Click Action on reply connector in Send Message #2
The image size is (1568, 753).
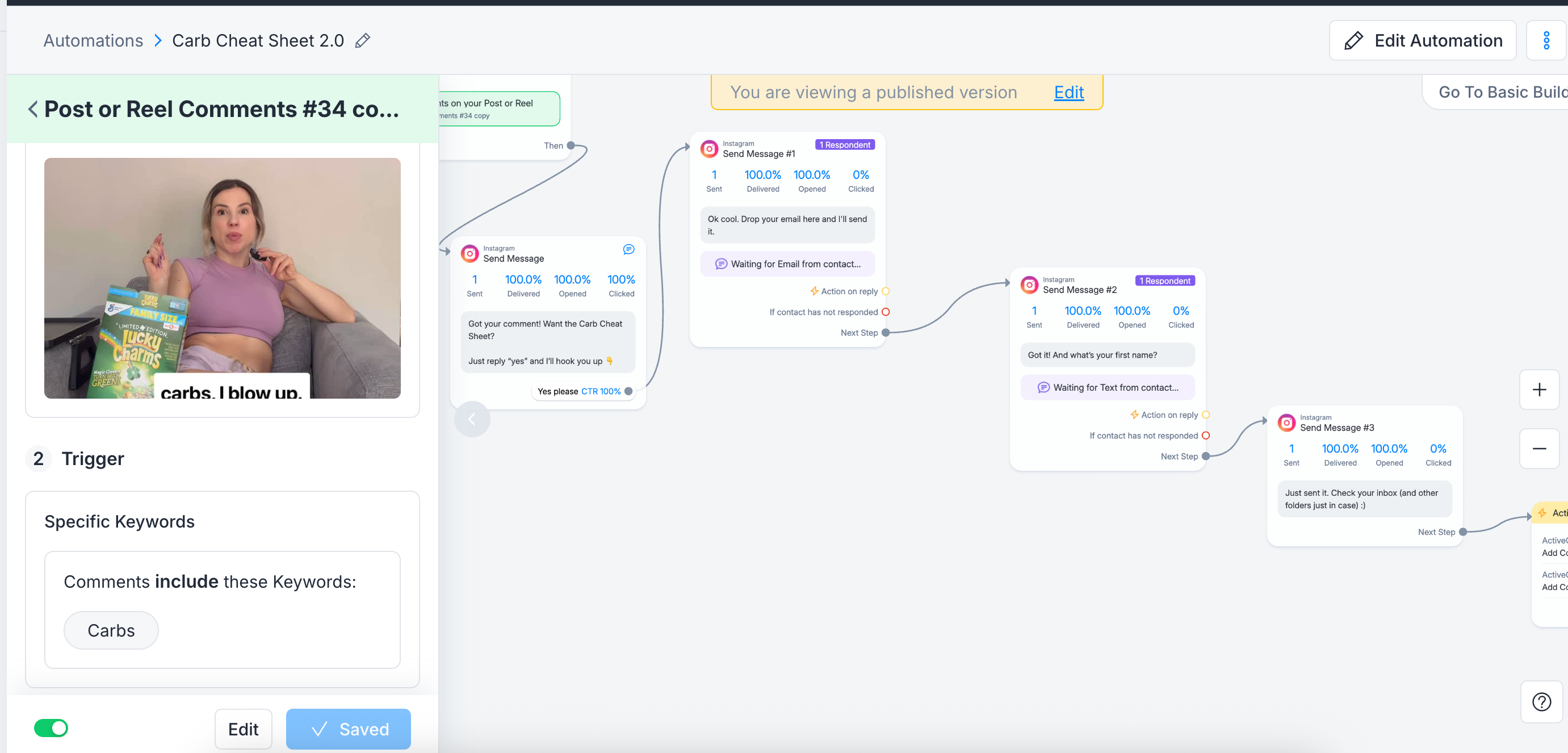[1206, 415]
